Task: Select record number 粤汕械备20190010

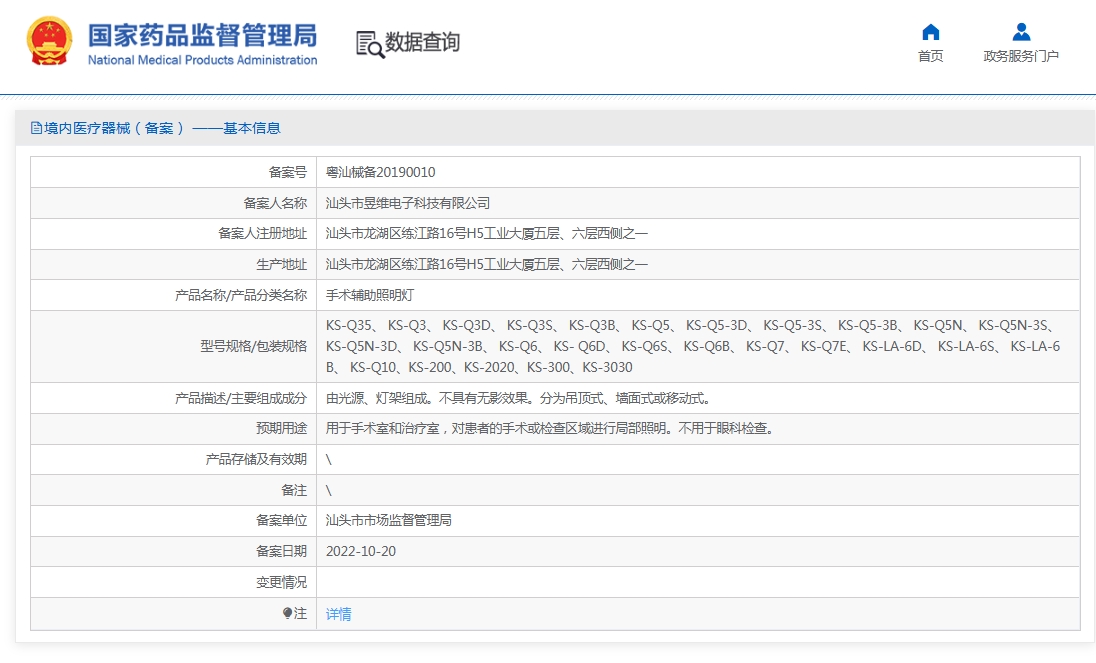Action: pos(380,173)
